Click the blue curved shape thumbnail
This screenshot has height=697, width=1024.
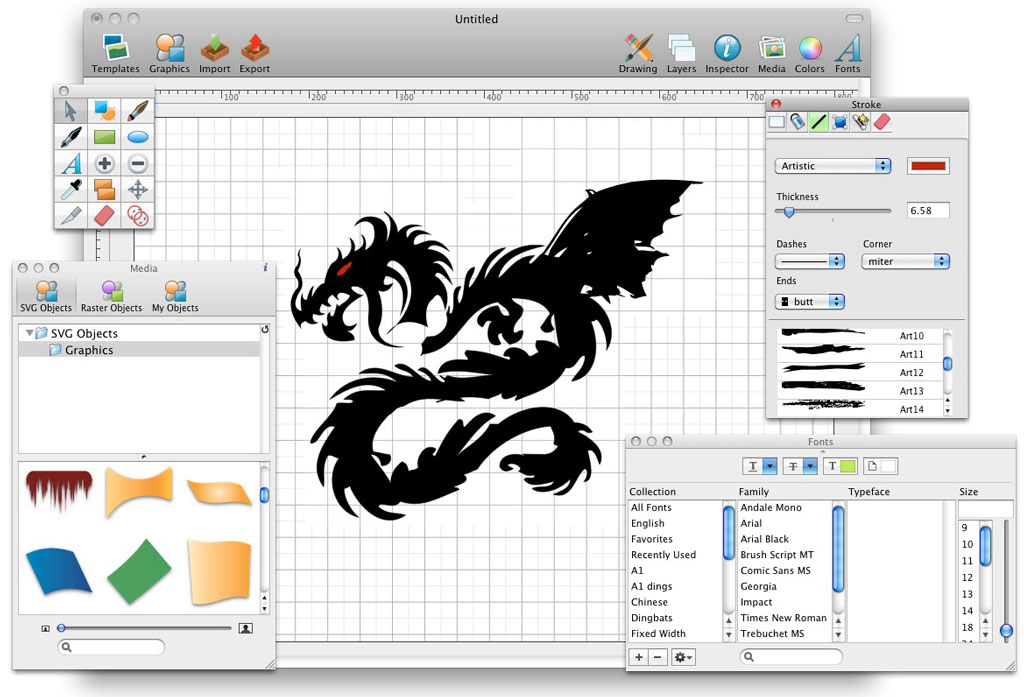(59, 570)
